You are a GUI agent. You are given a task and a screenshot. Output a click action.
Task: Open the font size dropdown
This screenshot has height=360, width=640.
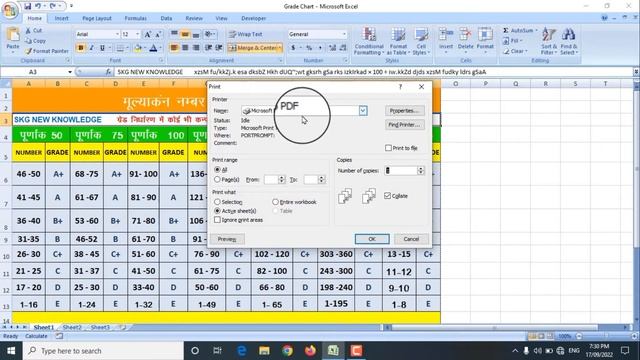pyautogui.click(x=137, y=35)
